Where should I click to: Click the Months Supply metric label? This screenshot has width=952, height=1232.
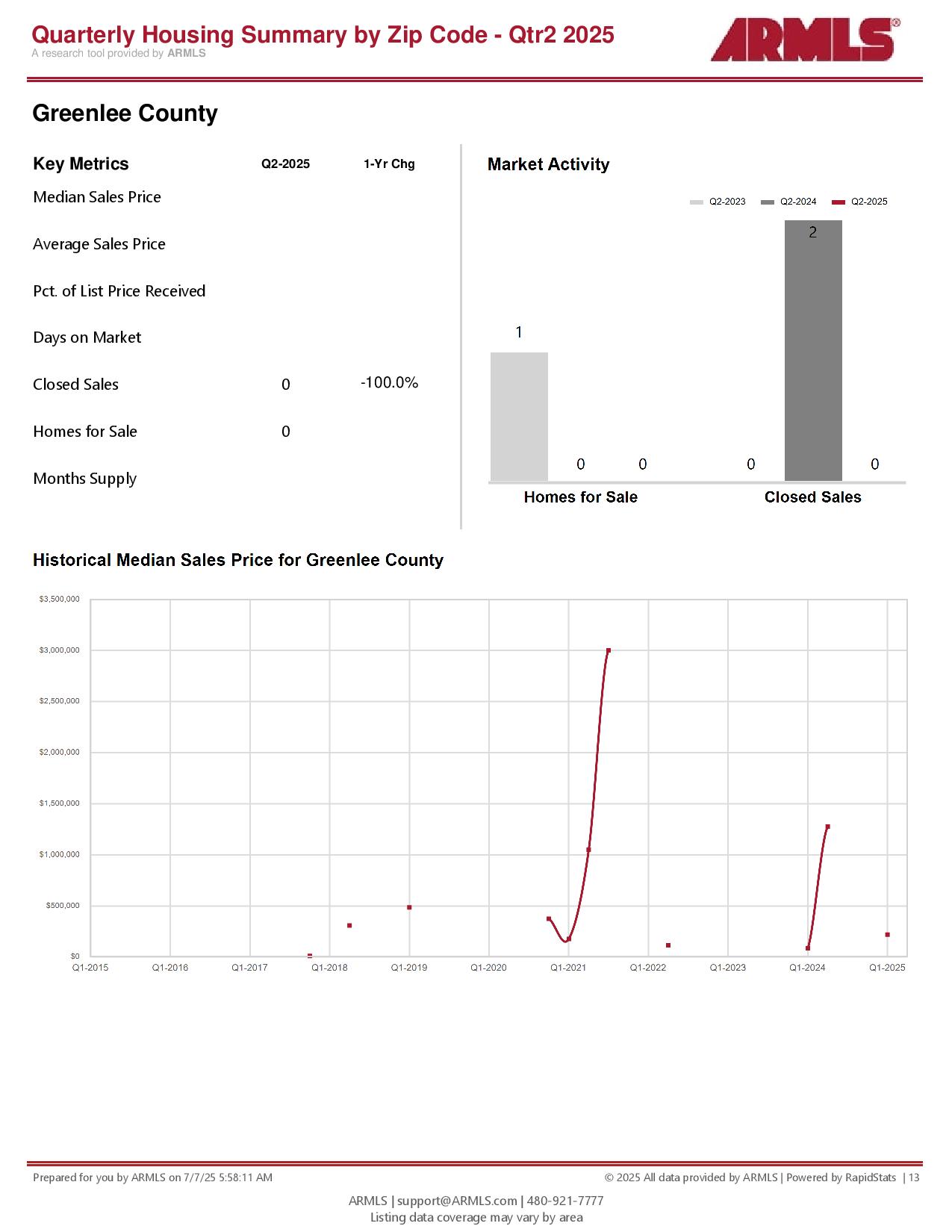pyautogui.click(x=85, y=479)
